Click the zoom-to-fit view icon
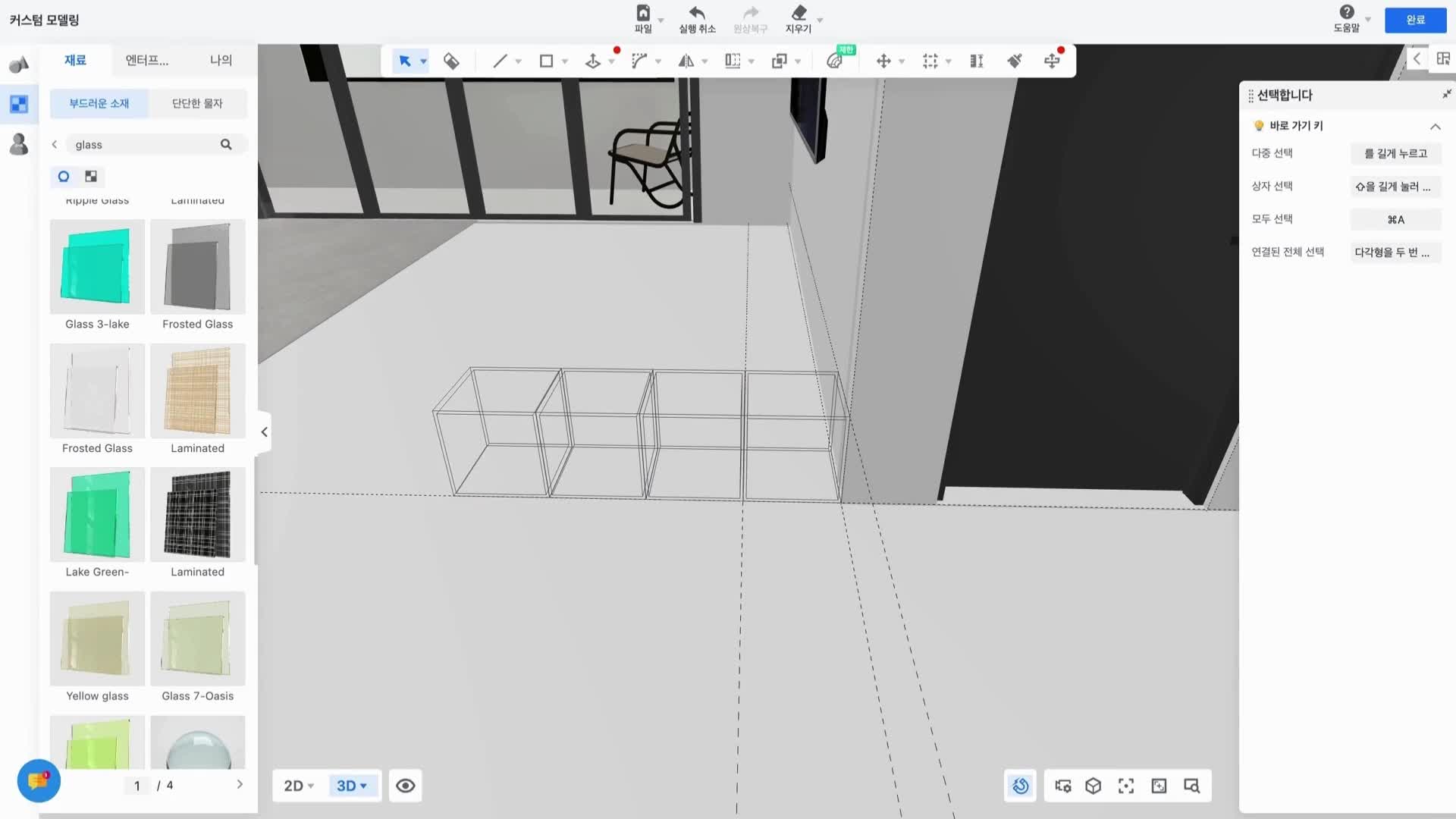This screenshot has height=819, width=1456. pos(1126,786)
